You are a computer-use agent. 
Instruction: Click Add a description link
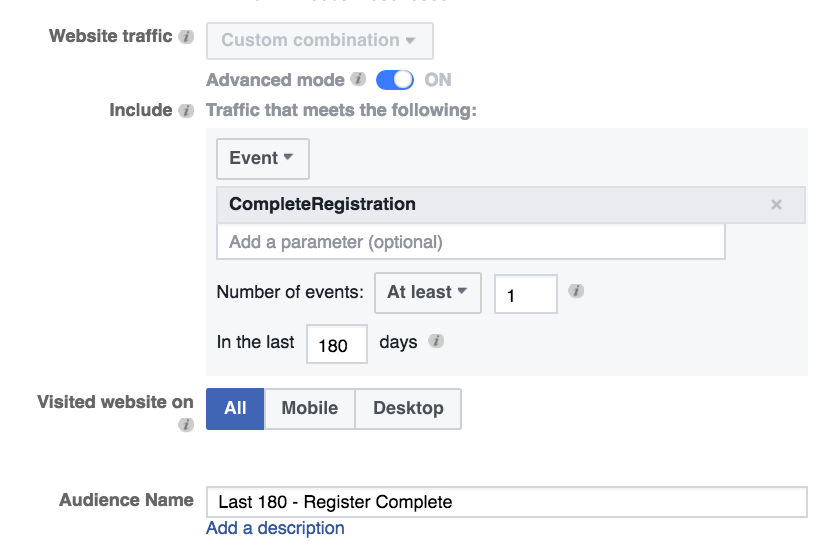click(275, 528)
